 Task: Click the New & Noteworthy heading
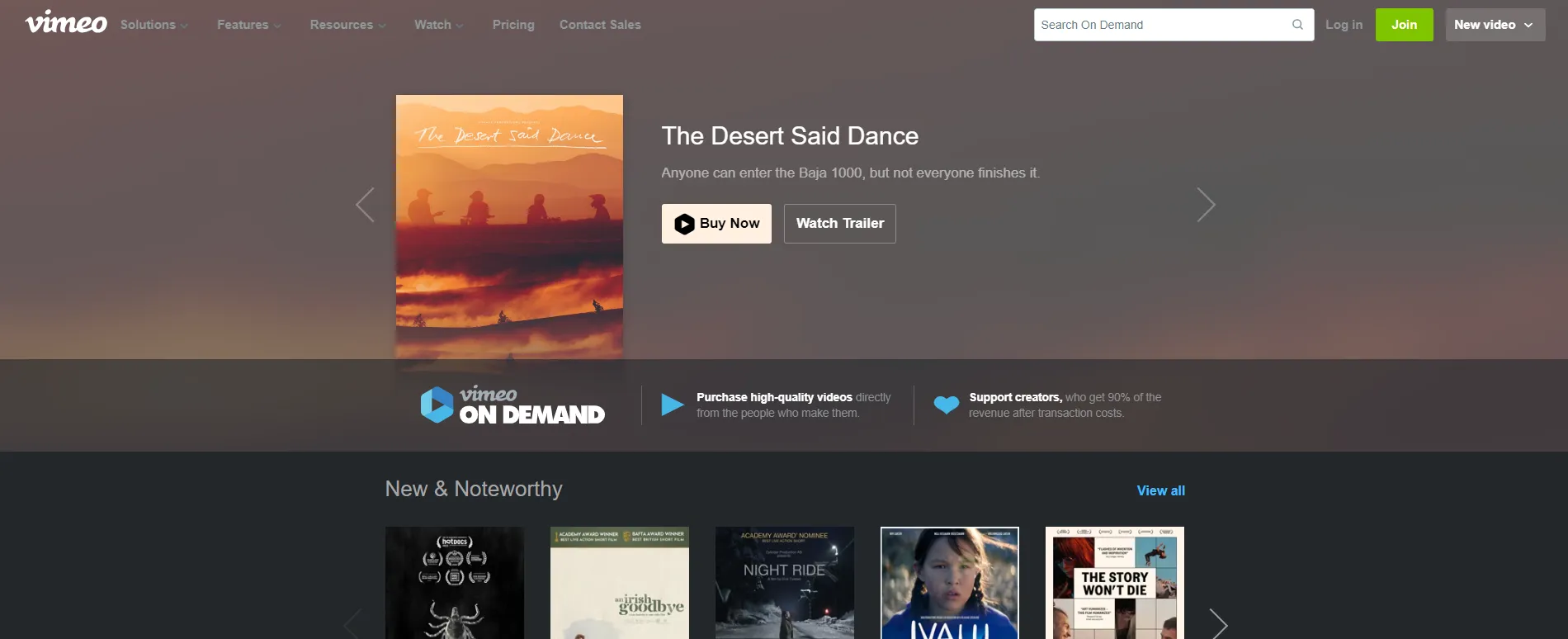tap(474, 489)
